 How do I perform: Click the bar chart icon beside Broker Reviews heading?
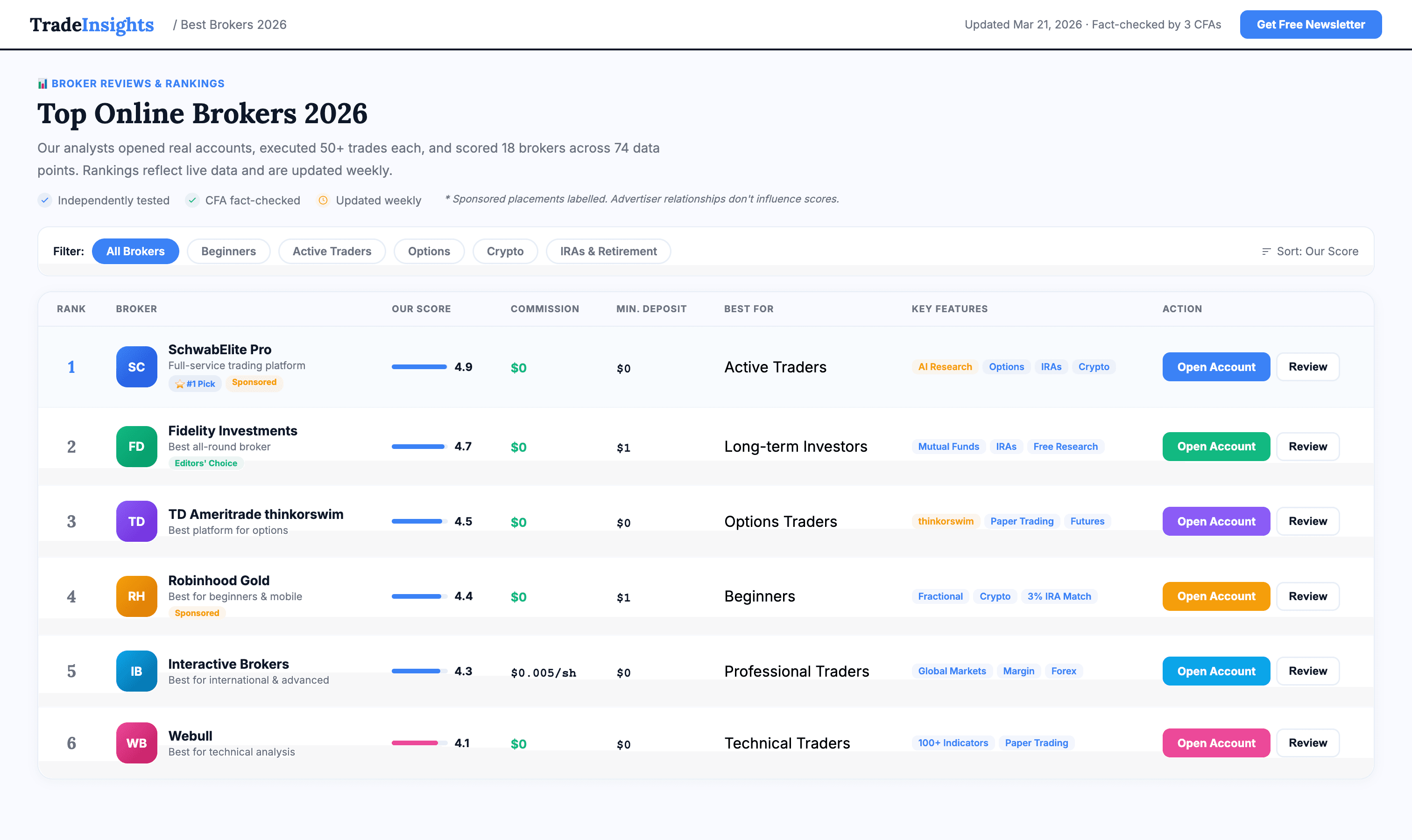click(x=42, y=83)
